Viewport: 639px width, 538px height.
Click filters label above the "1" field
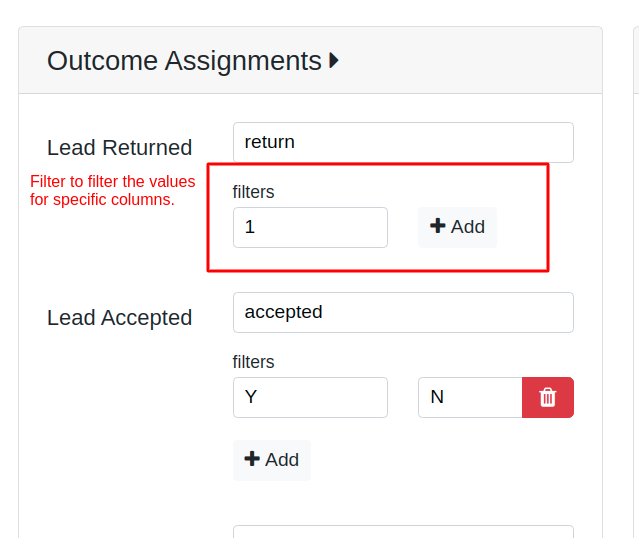click(x=253, y=191)
